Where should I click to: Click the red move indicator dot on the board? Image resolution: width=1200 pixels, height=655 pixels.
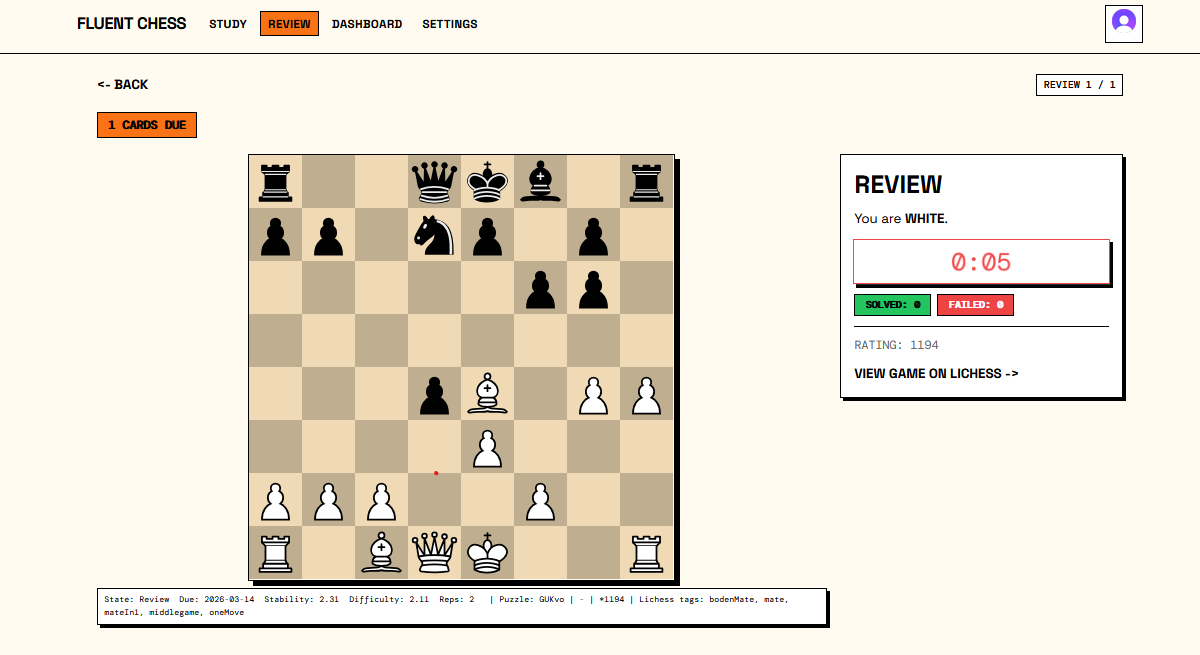pyautogui.click(x=436, y=472)
